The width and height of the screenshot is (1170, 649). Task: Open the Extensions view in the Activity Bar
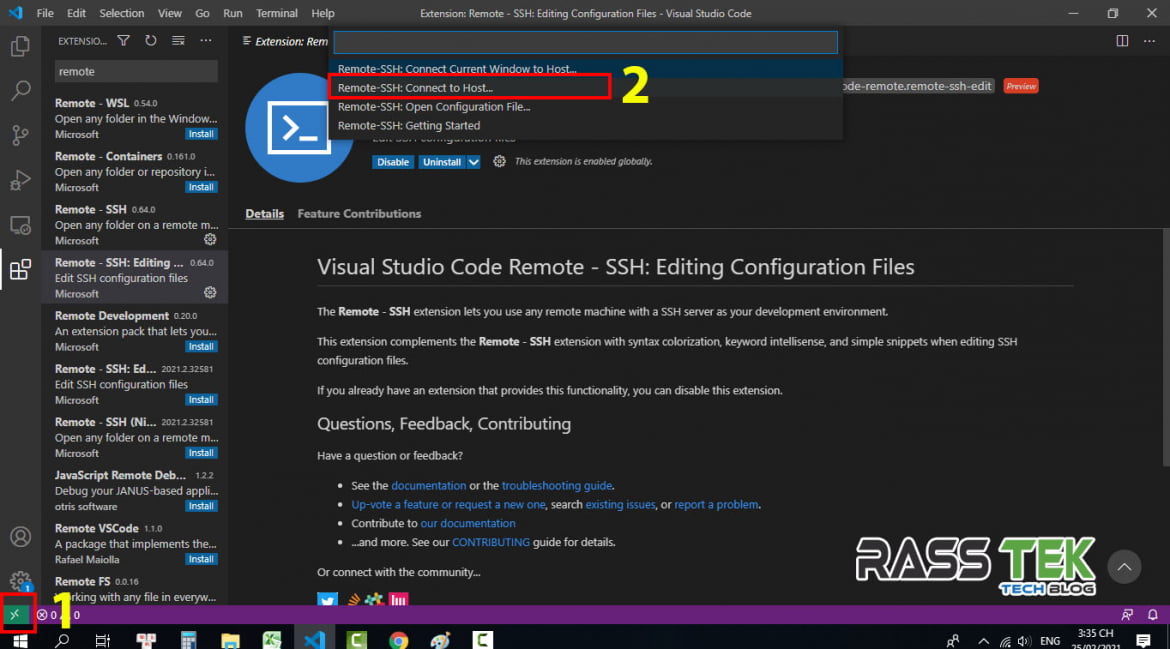20,270
